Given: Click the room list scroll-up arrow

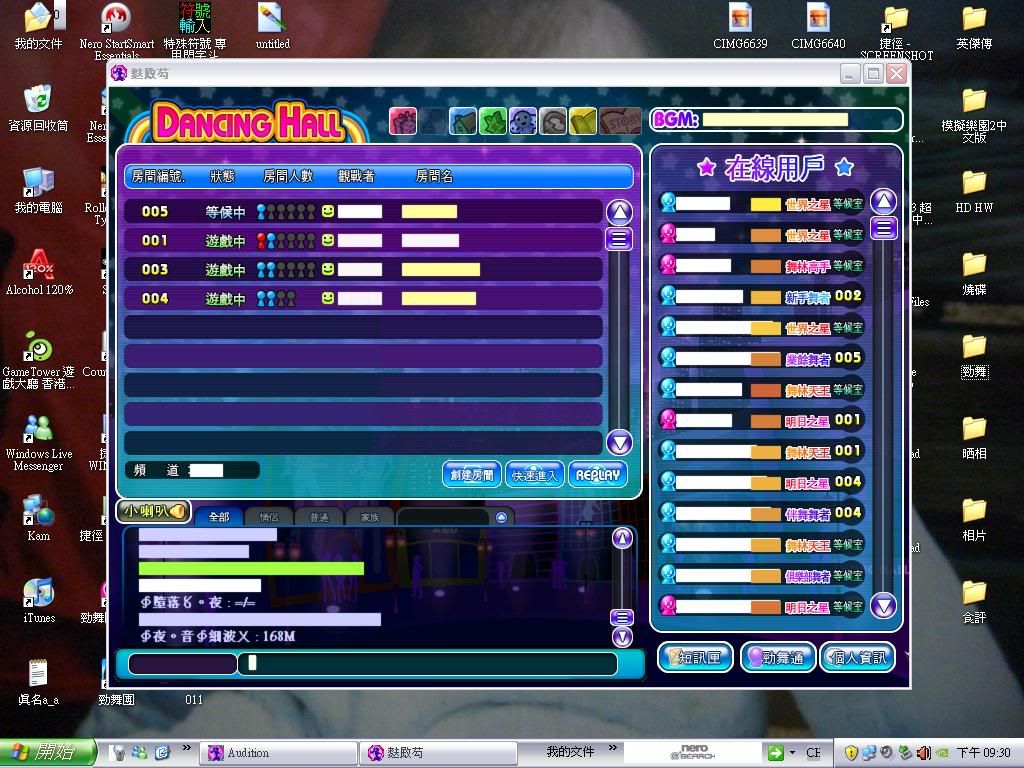Looking at the screenshot, I should (619, 212).
